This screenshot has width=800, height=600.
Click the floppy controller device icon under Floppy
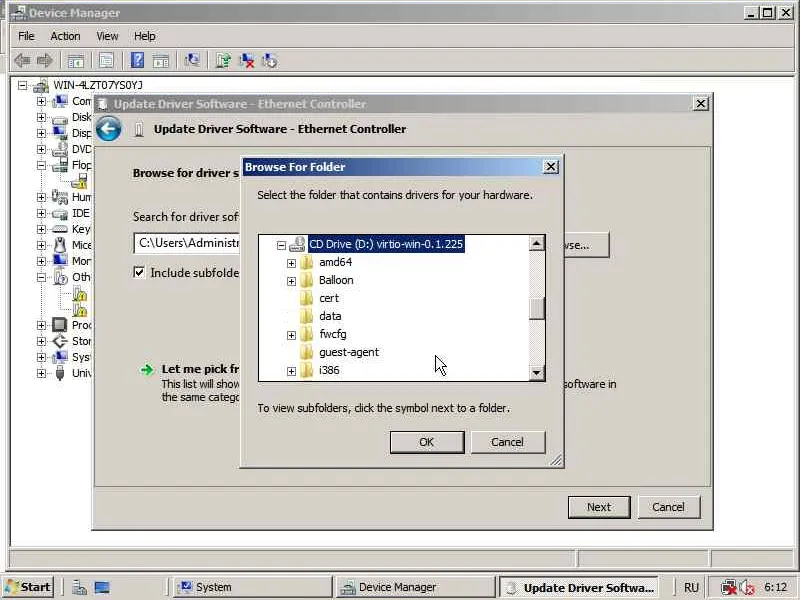80,181
